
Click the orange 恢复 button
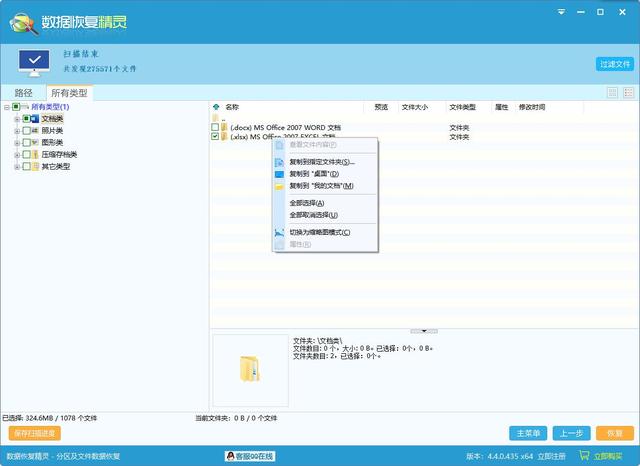click(x=615, y=433)
